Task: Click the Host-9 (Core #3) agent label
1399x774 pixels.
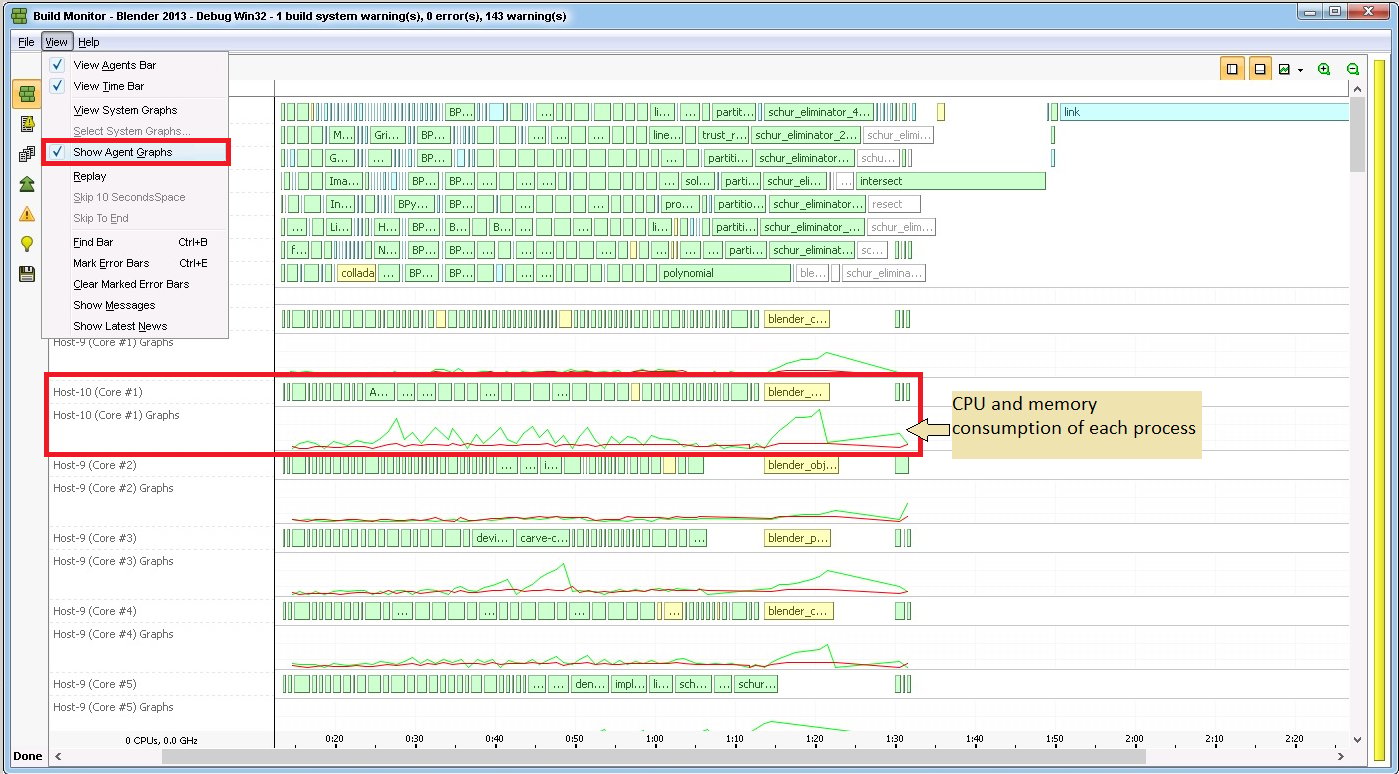Action: coord(95,538)
